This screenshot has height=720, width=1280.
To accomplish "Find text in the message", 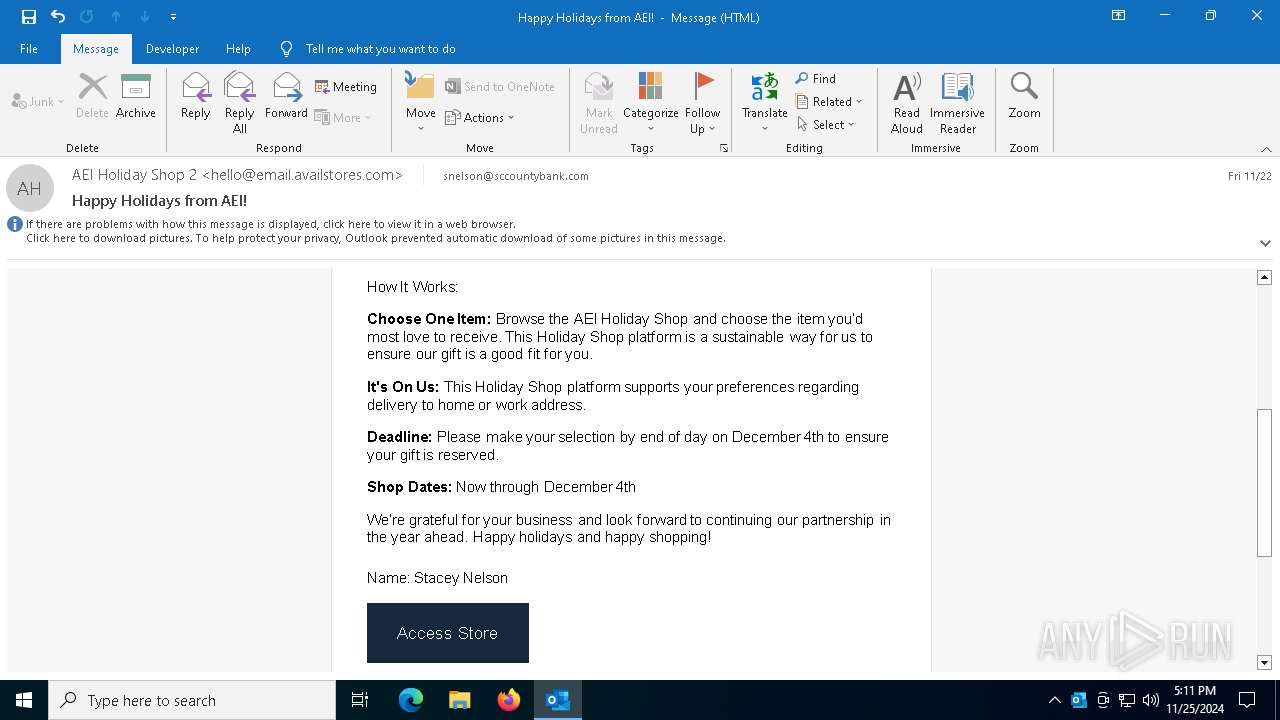I will tap(816, 79).
